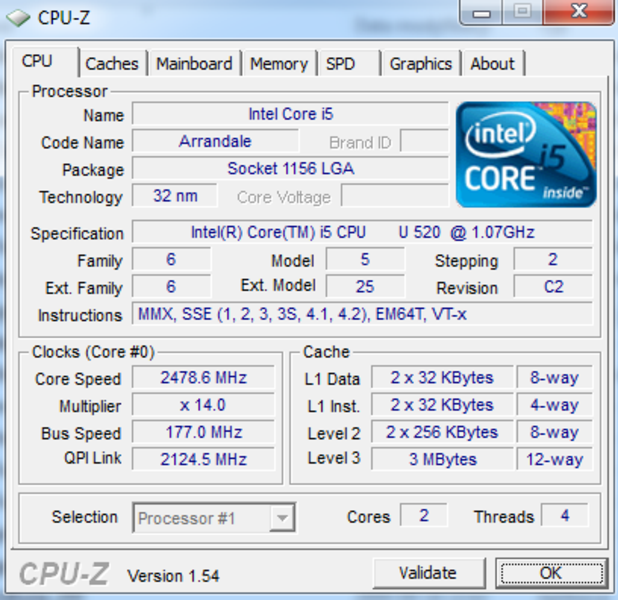Click the L1 Data size 2 x 32 KBytes
Screen dimensions: 618x600
(x=442, y=378)
